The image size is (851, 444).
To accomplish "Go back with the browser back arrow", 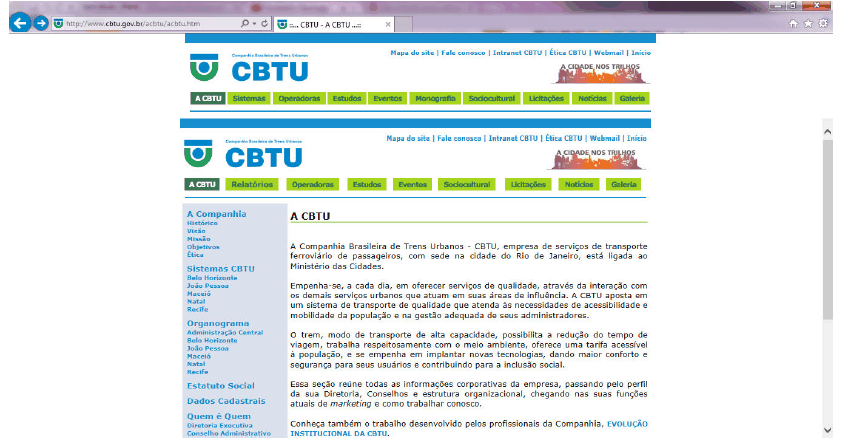I will click(20, 23).
